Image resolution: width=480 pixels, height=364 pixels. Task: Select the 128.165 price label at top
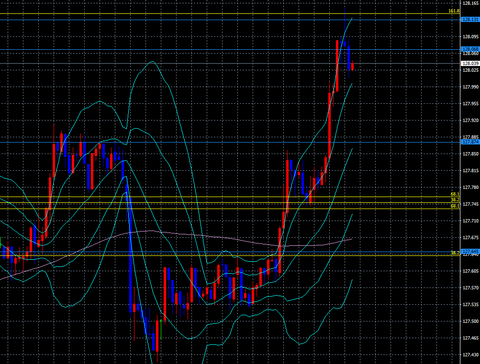coord(470,3)
